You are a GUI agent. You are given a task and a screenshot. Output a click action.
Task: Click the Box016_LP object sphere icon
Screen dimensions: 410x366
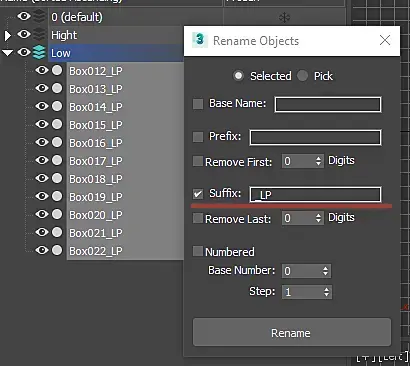(x=57, y=142)
